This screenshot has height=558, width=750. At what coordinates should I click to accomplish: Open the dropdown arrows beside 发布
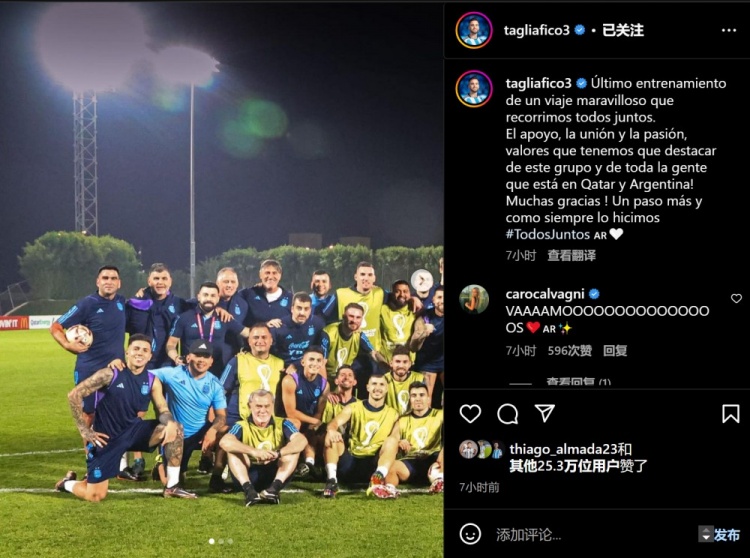[706, 534]
